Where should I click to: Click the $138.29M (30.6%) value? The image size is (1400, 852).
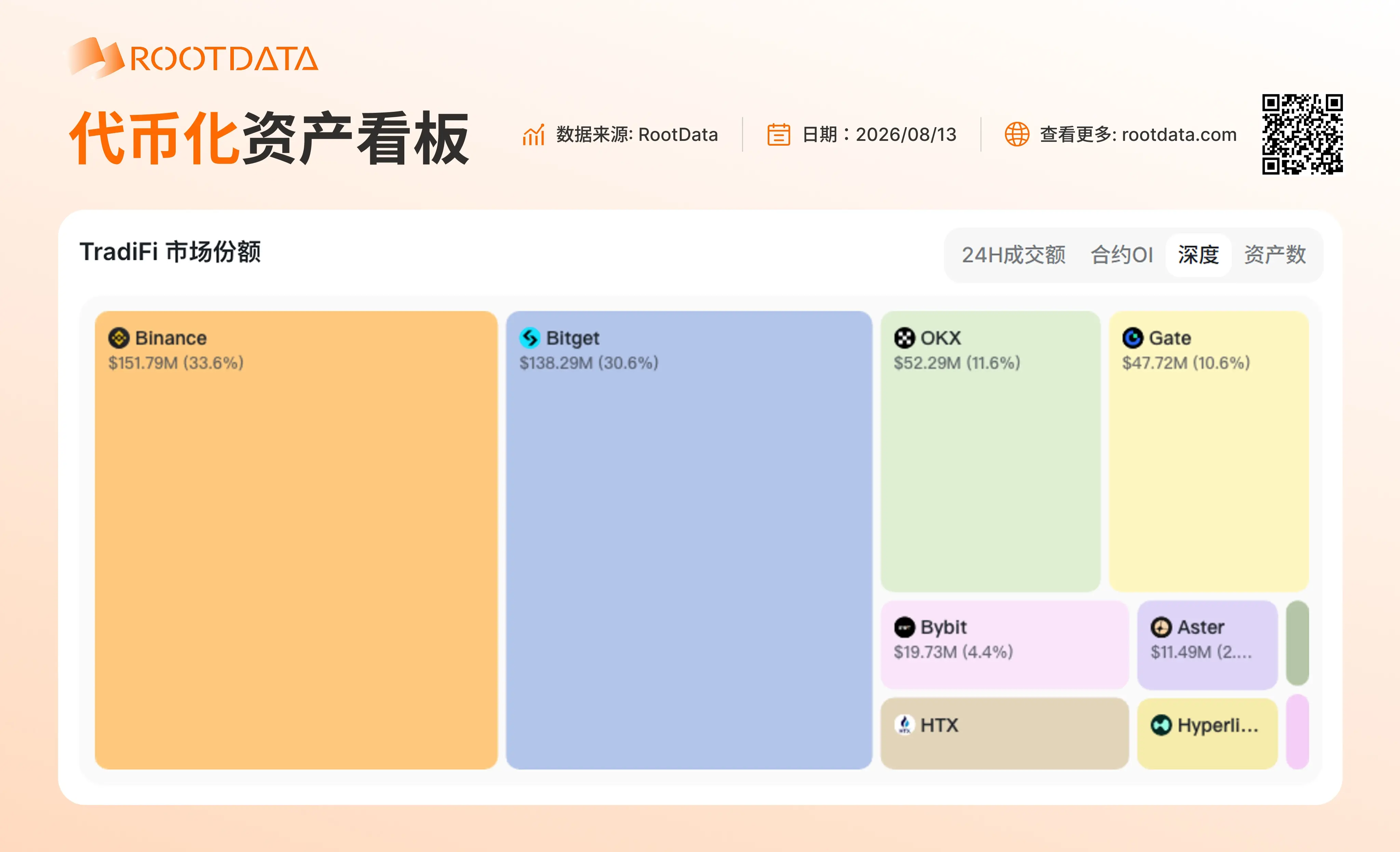[589, 363]
